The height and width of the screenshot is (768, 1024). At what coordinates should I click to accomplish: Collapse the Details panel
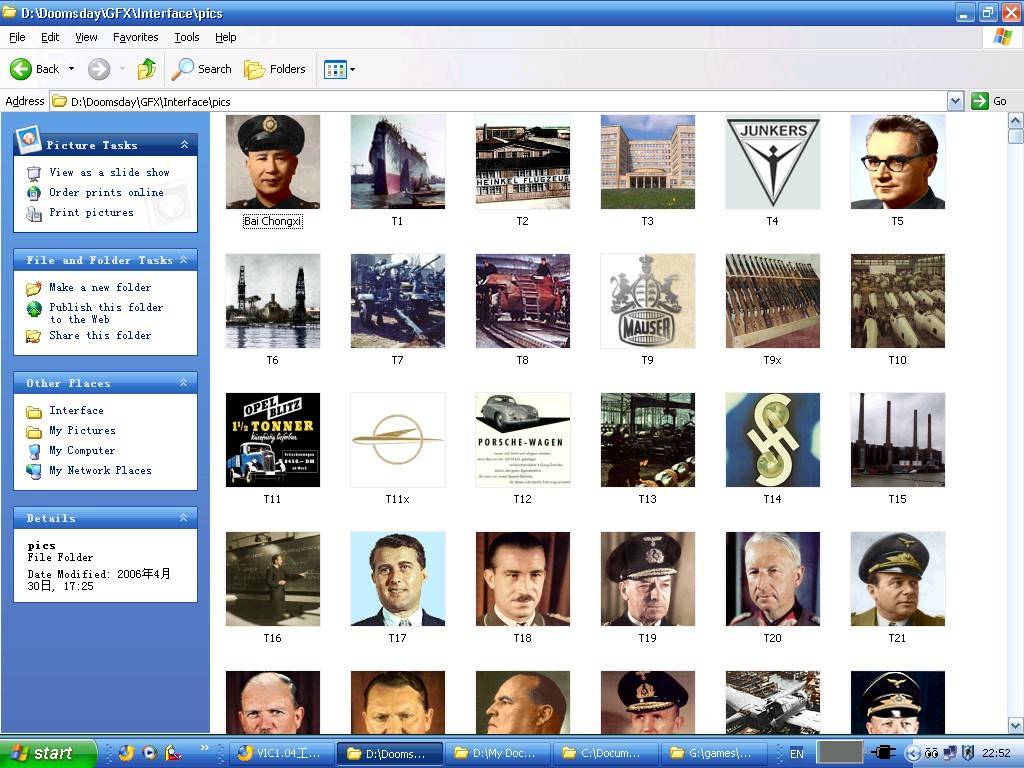(x=184, y=518)
